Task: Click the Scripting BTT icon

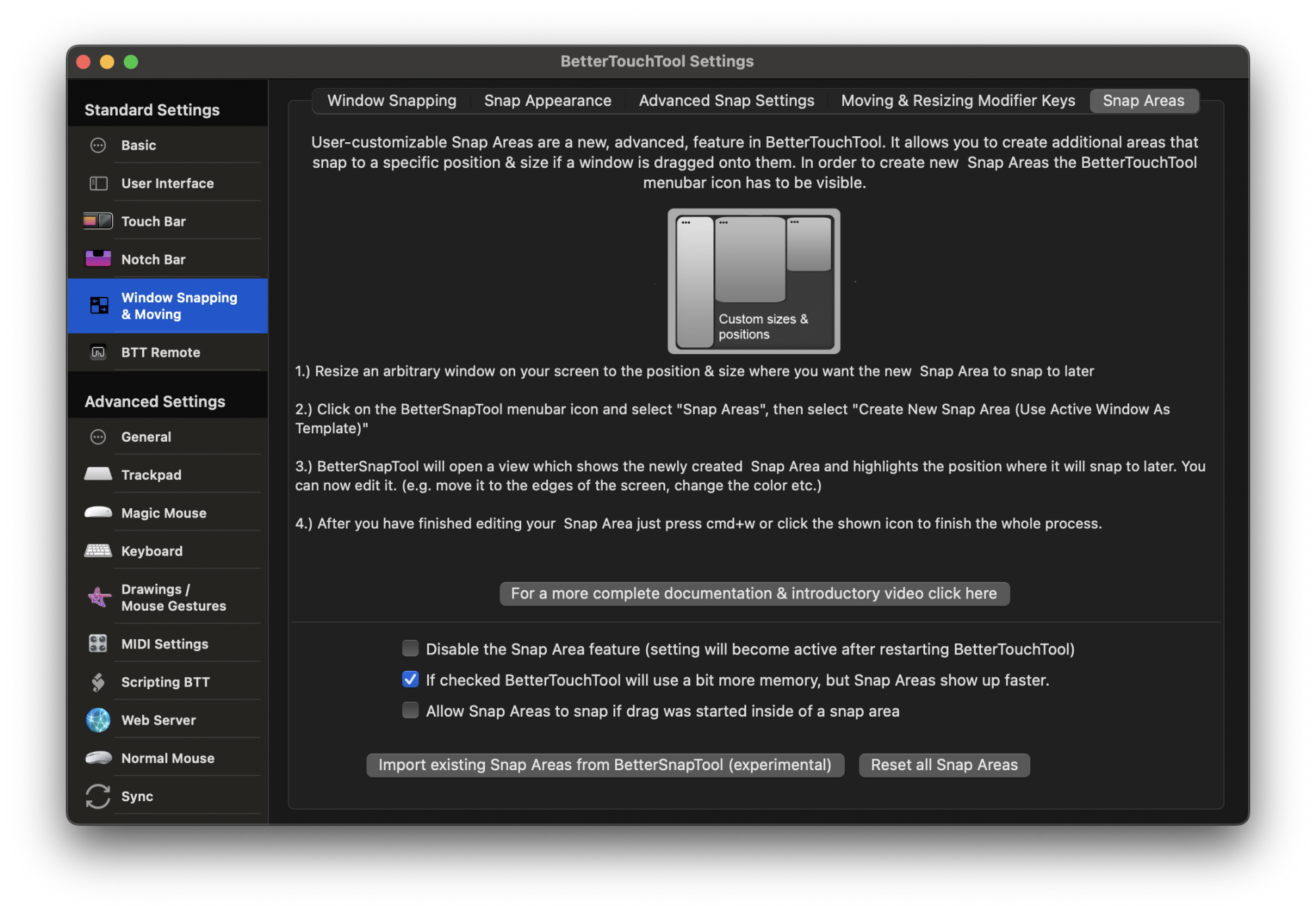Action: (98, 682)
